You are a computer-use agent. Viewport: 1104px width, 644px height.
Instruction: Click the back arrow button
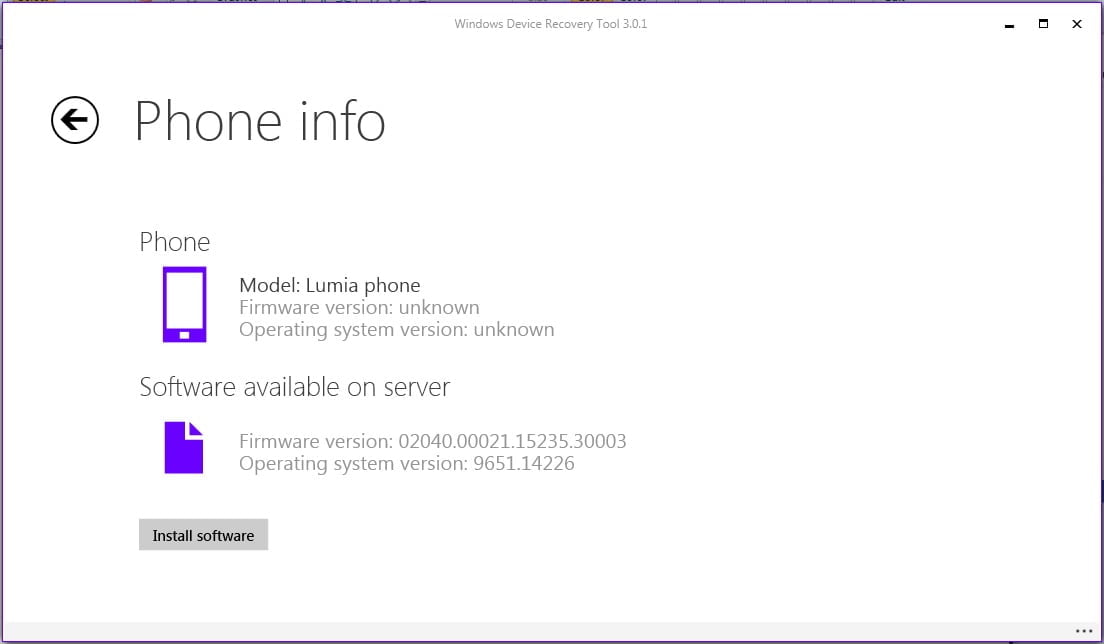tap(75, 121)
